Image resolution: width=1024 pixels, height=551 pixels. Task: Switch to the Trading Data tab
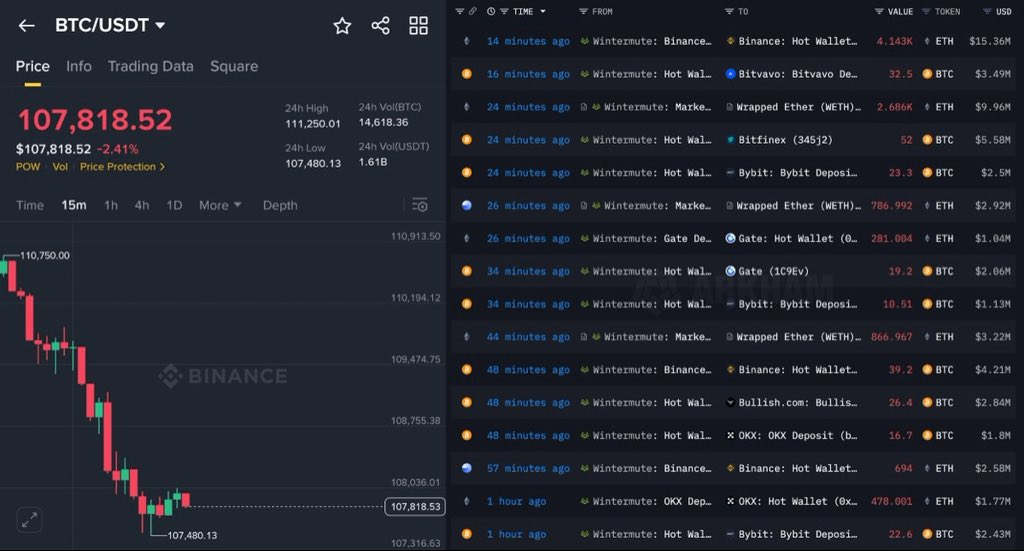coord(150,66)
